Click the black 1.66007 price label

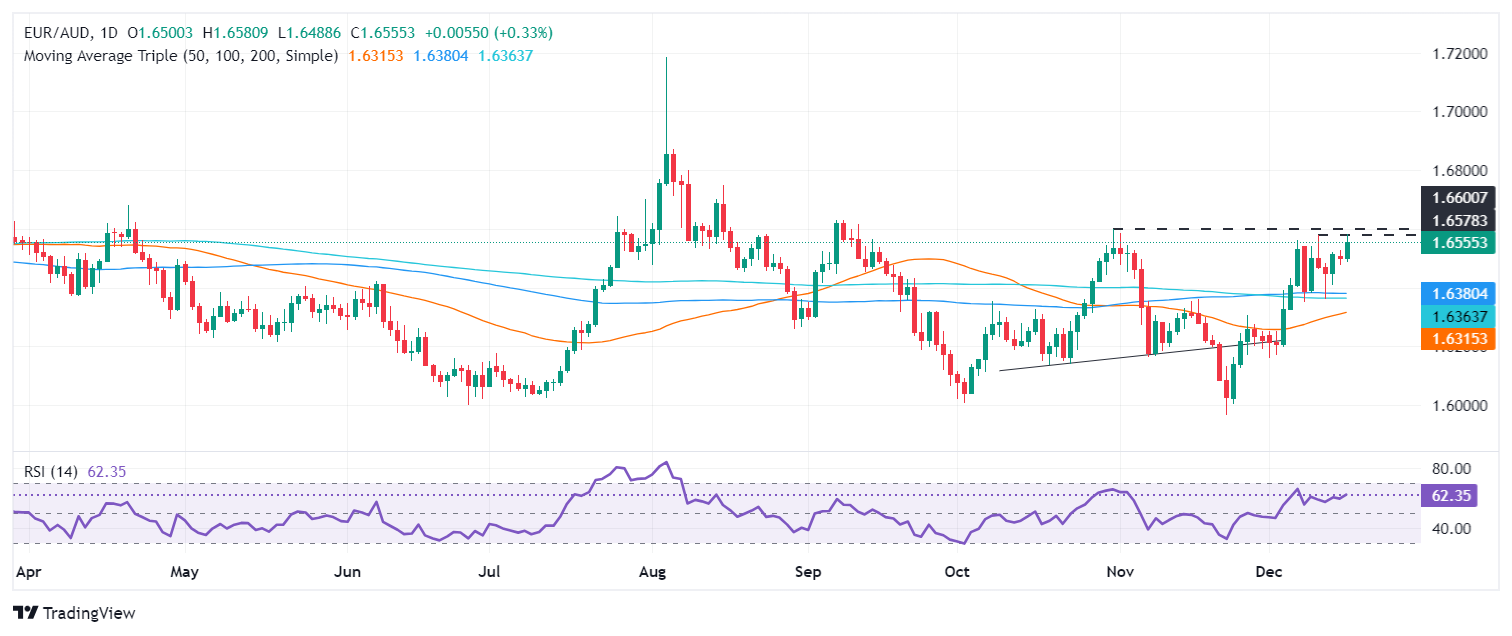coord(1461,199)
